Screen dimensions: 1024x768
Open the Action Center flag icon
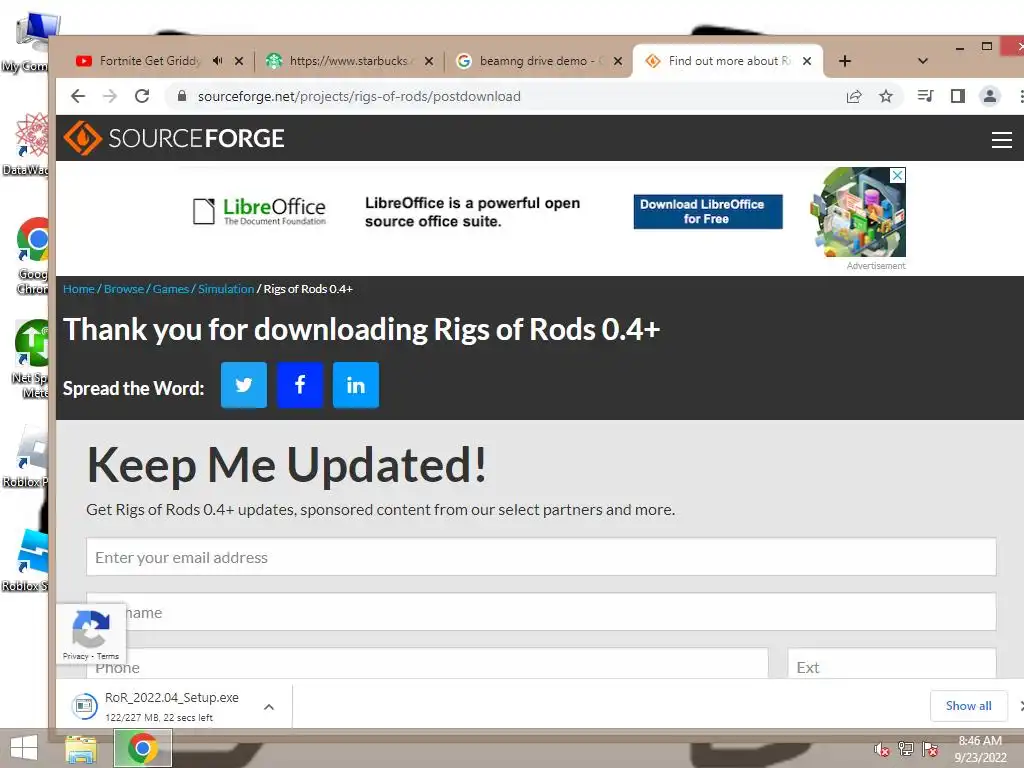[x=931, y=749]
